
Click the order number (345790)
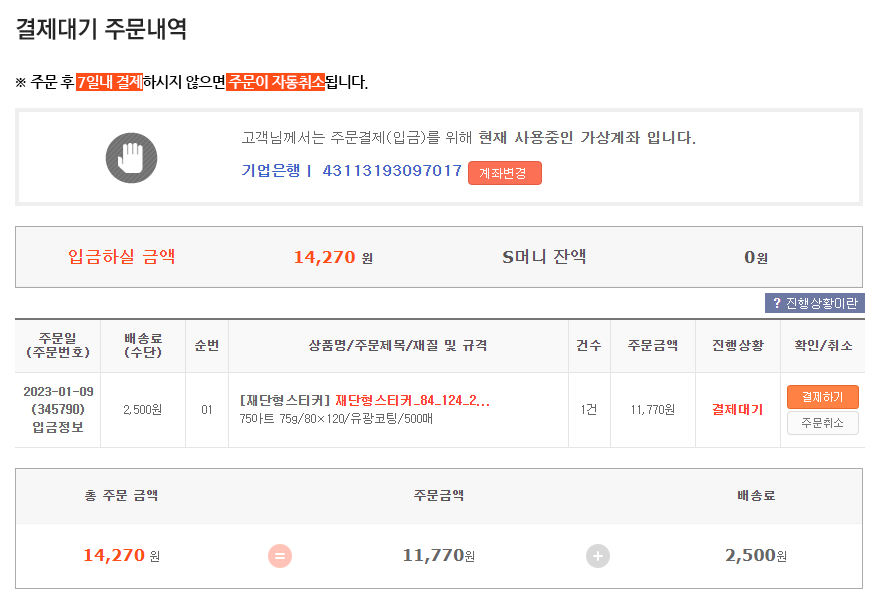tap(58, 410)
